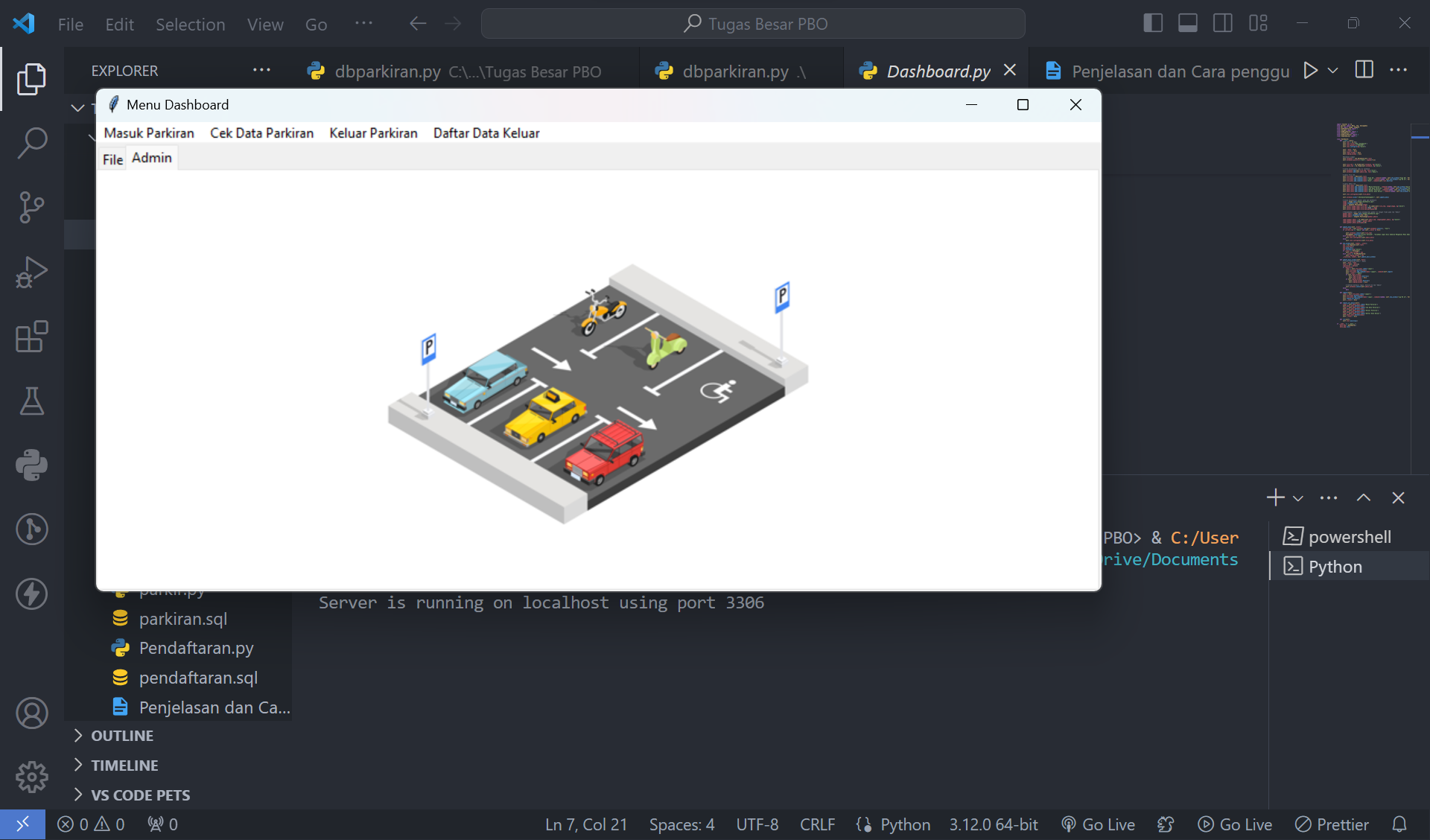The image size is (1430, 840).
Task: Click the editor minimap slider
Action: click(x=1420, y=137)
